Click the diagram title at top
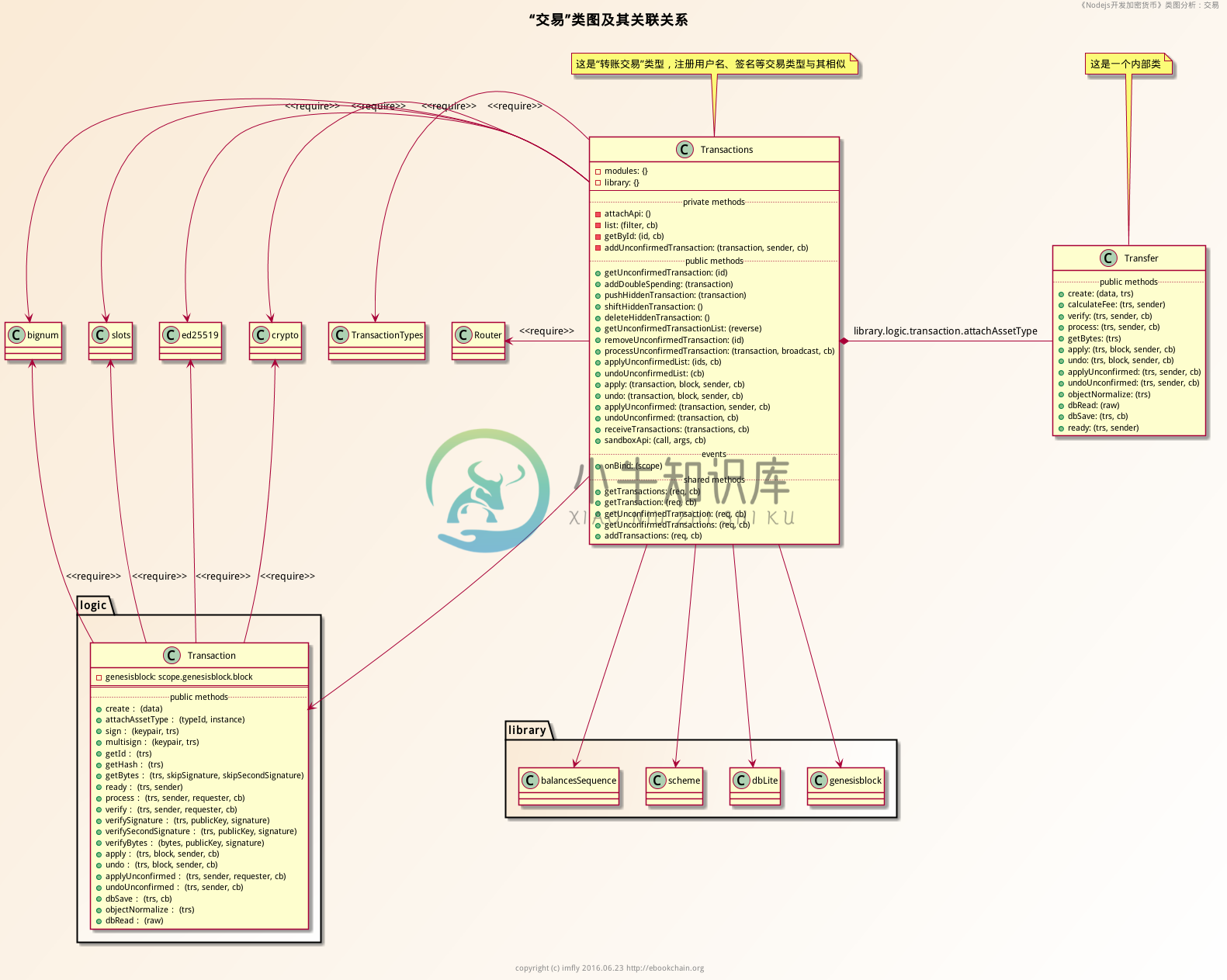Image resolution: width=1227 pixels, height=980 pixels. pos(608,20)
